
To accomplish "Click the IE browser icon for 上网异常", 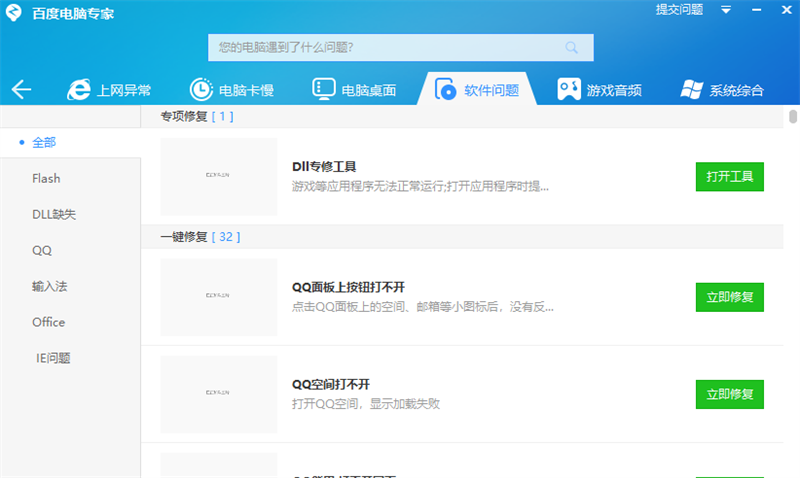I will coord(79,89).
